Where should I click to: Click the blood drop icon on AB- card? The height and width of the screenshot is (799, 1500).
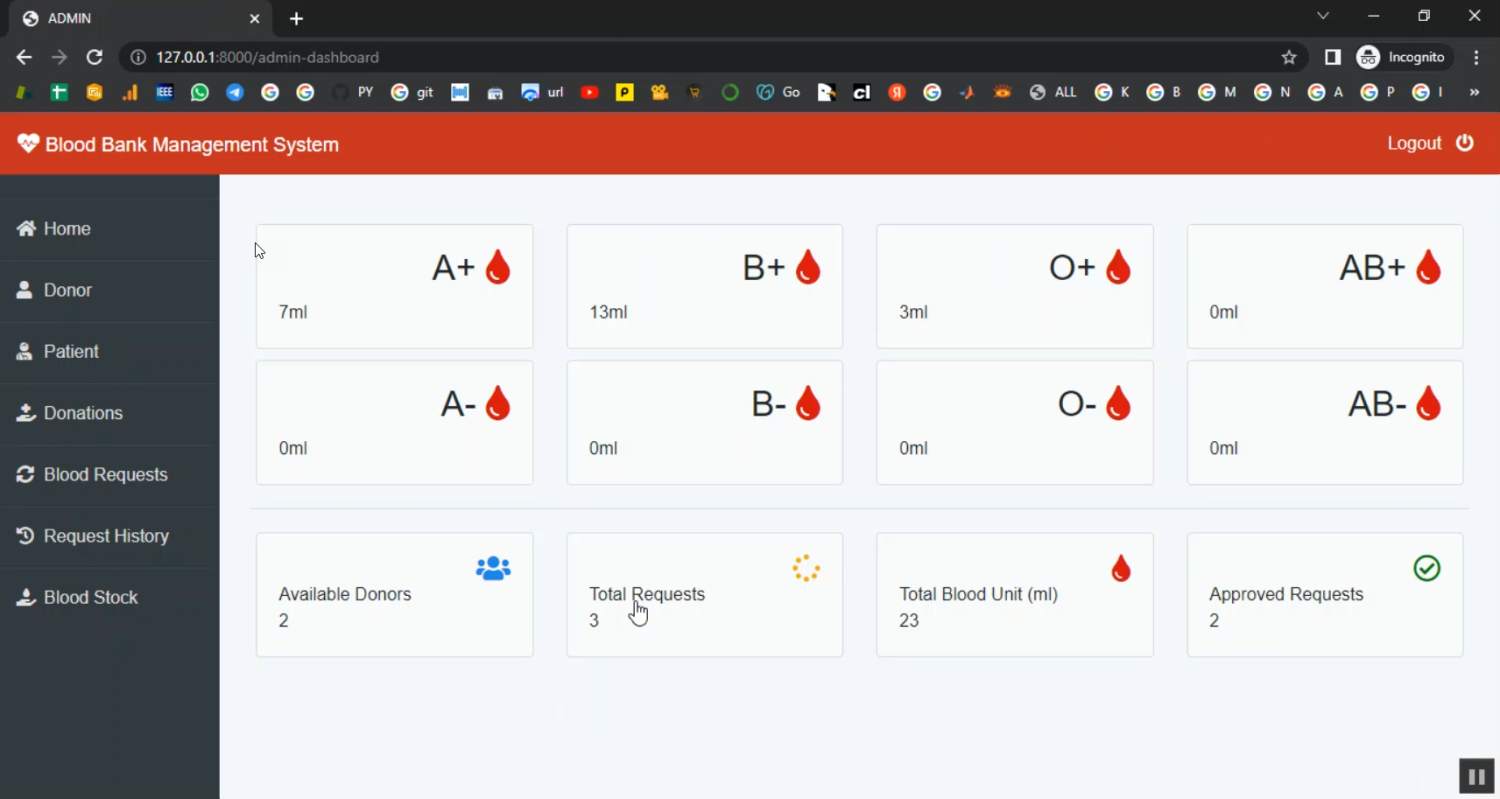(x=1428, y=403)
